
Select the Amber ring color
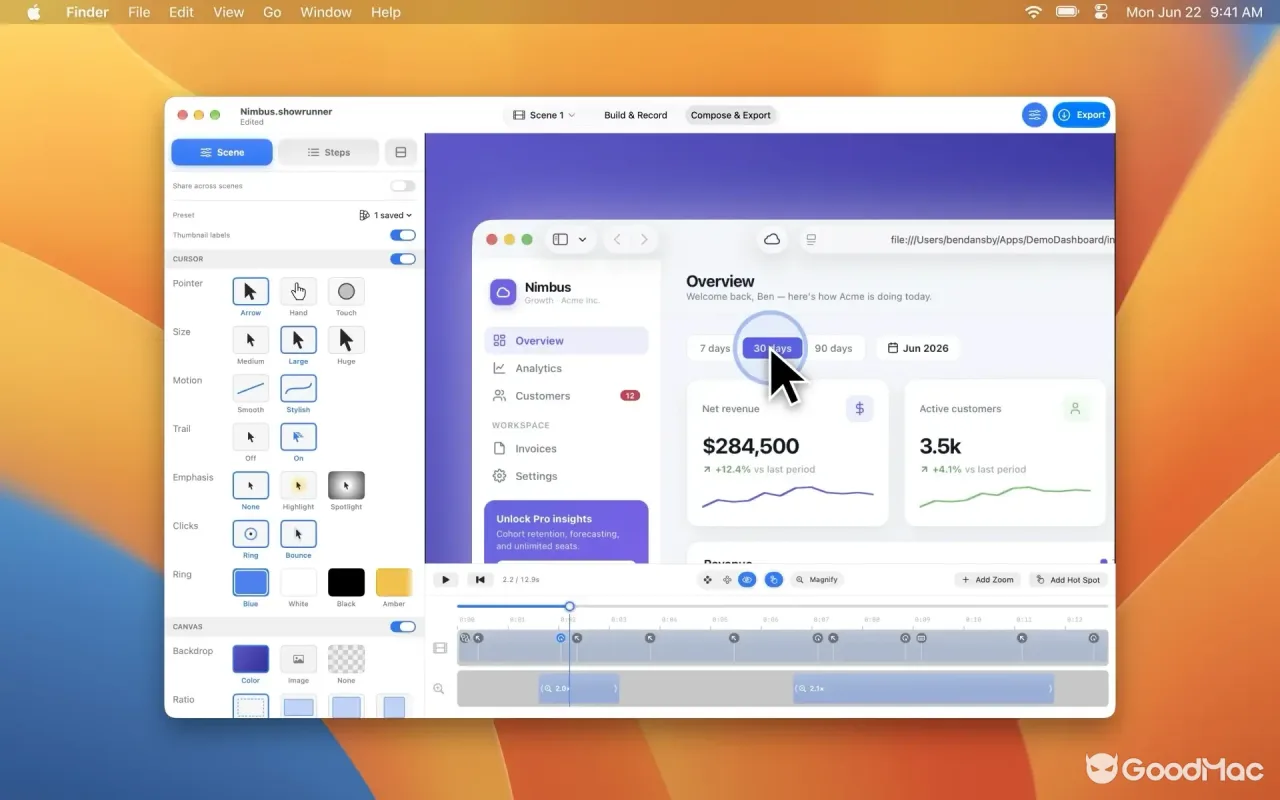point(394,582)
